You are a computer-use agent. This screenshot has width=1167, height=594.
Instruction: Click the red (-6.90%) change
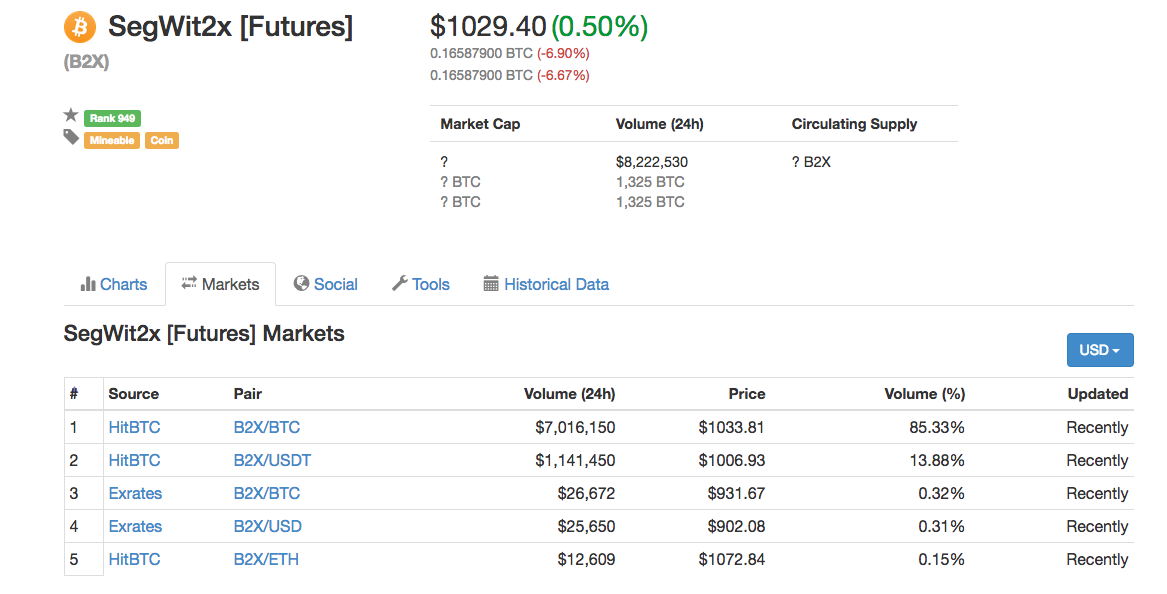pos(563,54)
